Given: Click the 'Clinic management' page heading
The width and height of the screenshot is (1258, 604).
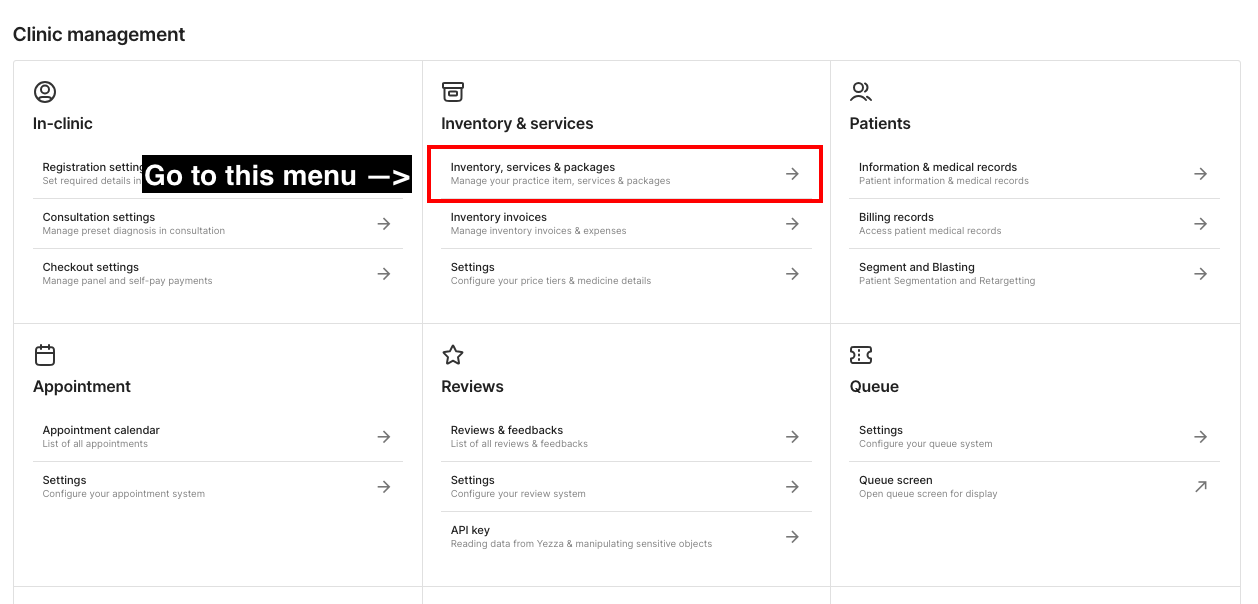Looking at the screenshot, I should (x=99, y=34).
